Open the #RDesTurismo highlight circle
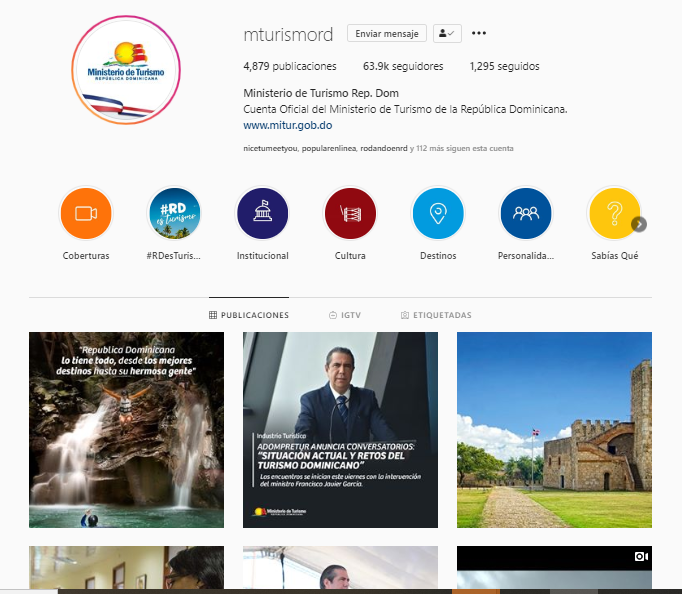The height and width of the screenshot is (594, 682). 174,213
